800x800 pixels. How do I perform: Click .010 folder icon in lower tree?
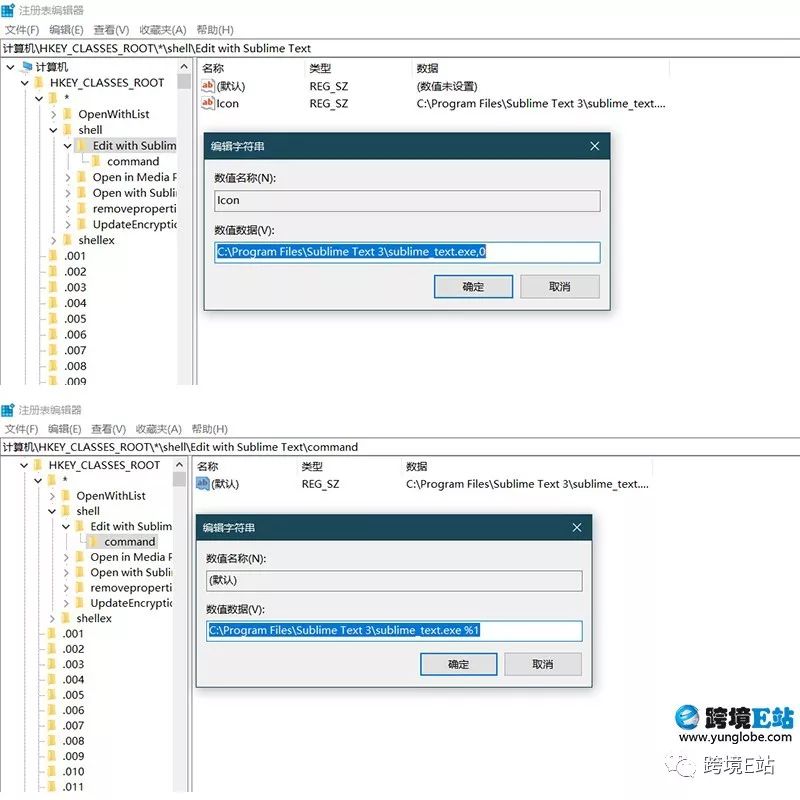pos(52,771)
